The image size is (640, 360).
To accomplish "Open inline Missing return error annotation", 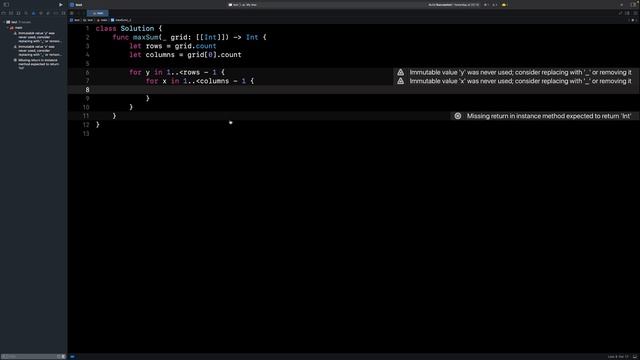I will 545,116.
